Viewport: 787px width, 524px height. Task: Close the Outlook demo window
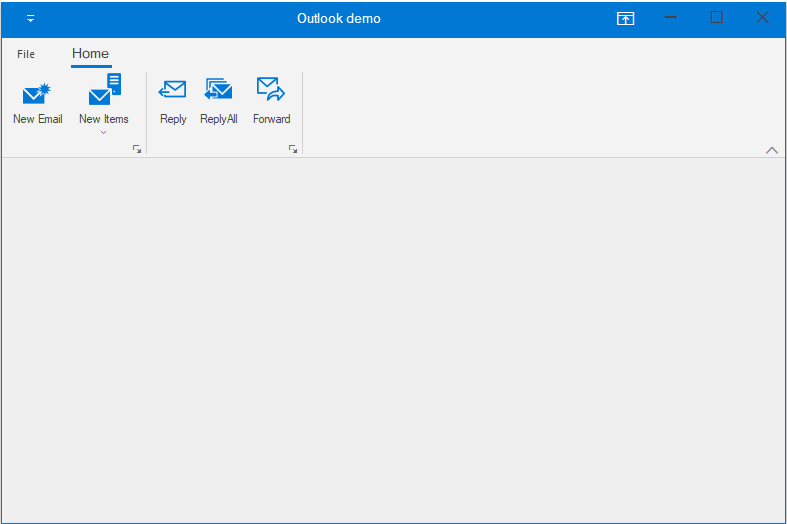[762, 18]
